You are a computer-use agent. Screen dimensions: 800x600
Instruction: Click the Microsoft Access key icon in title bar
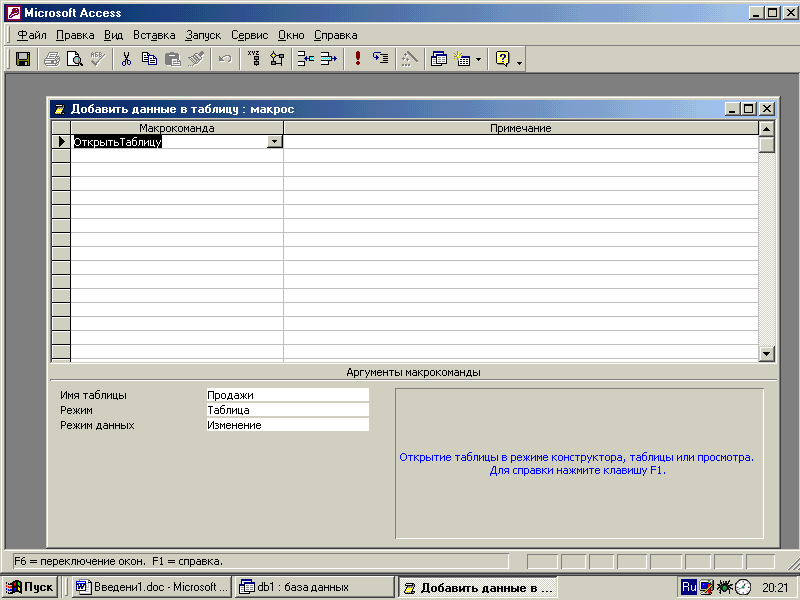[x=13, y=13]
